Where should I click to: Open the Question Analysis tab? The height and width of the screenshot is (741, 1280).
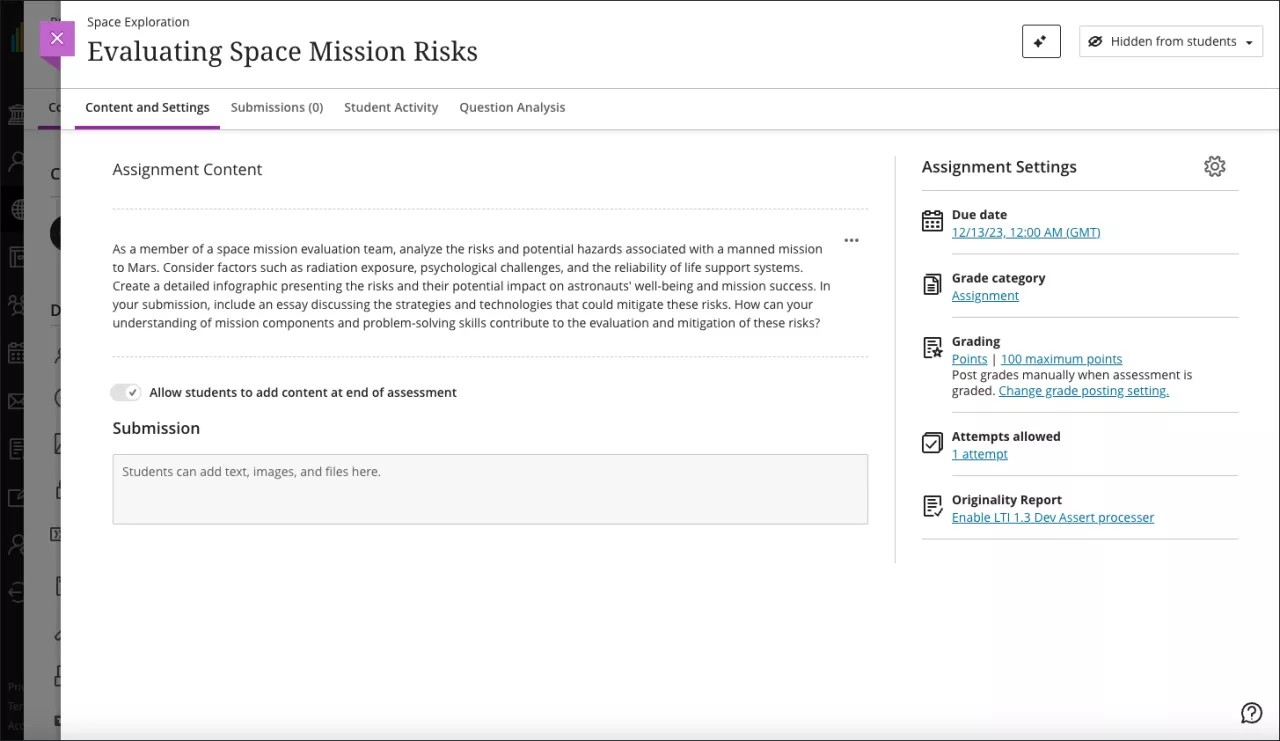pyautogui.click(x=512, y=107)
